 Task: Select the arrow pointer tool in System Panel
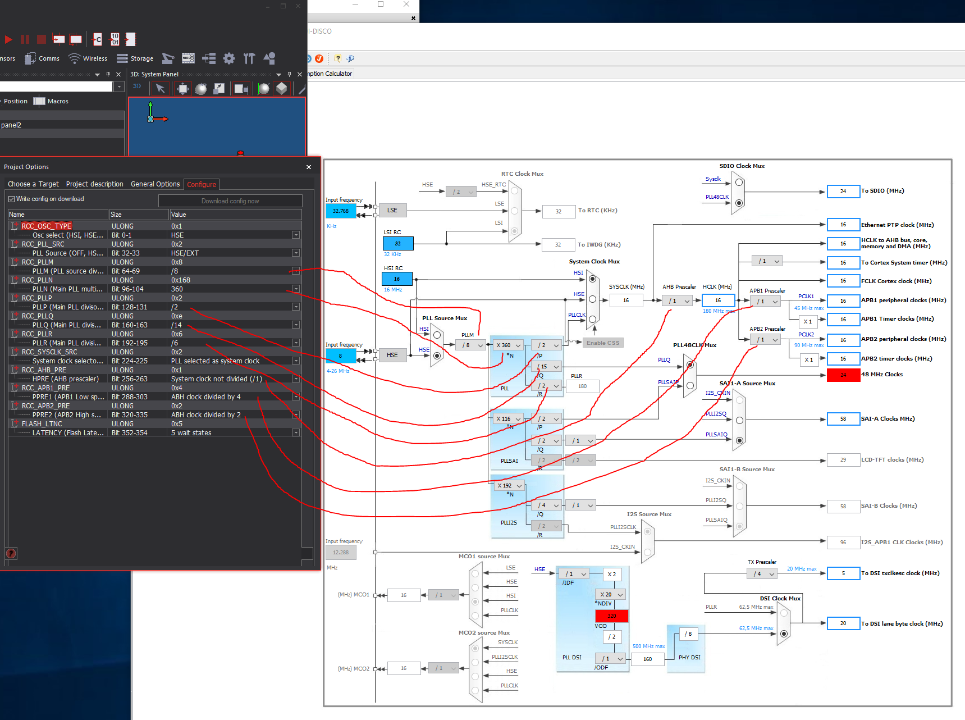click(x=161, y=89)
